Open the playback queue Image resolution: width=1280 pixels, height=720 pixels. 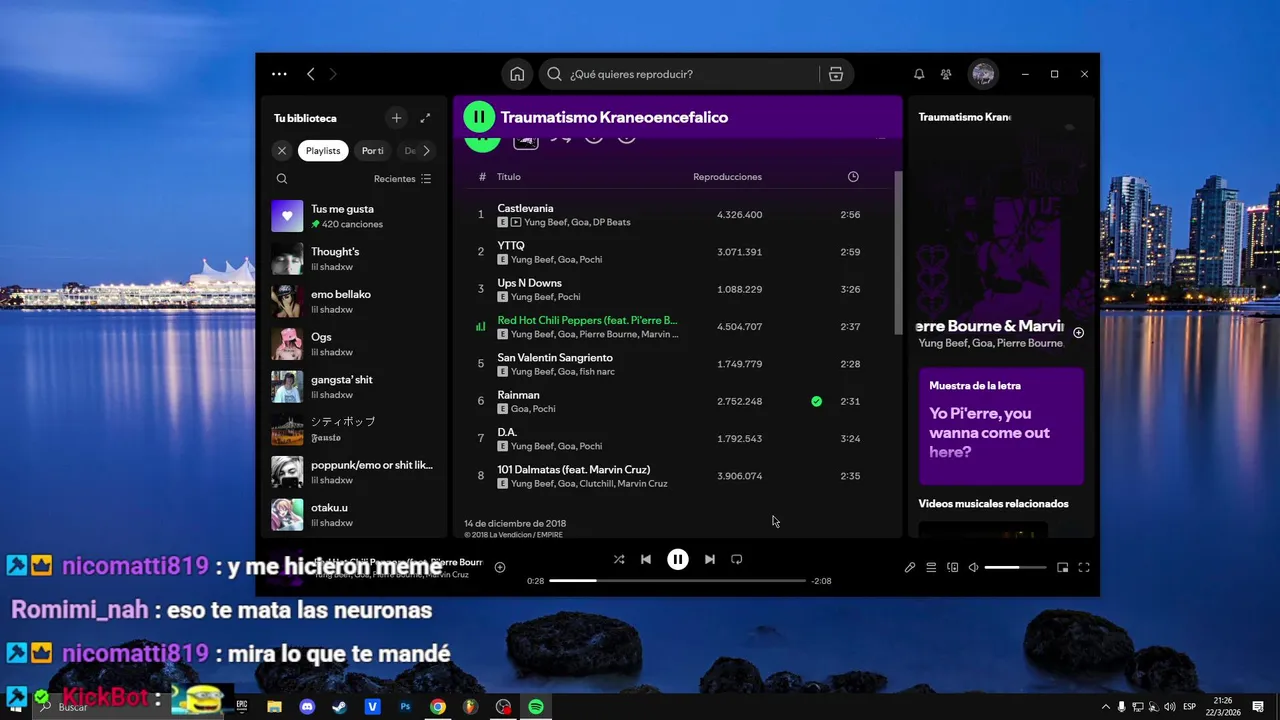click(x=931, y=567)
